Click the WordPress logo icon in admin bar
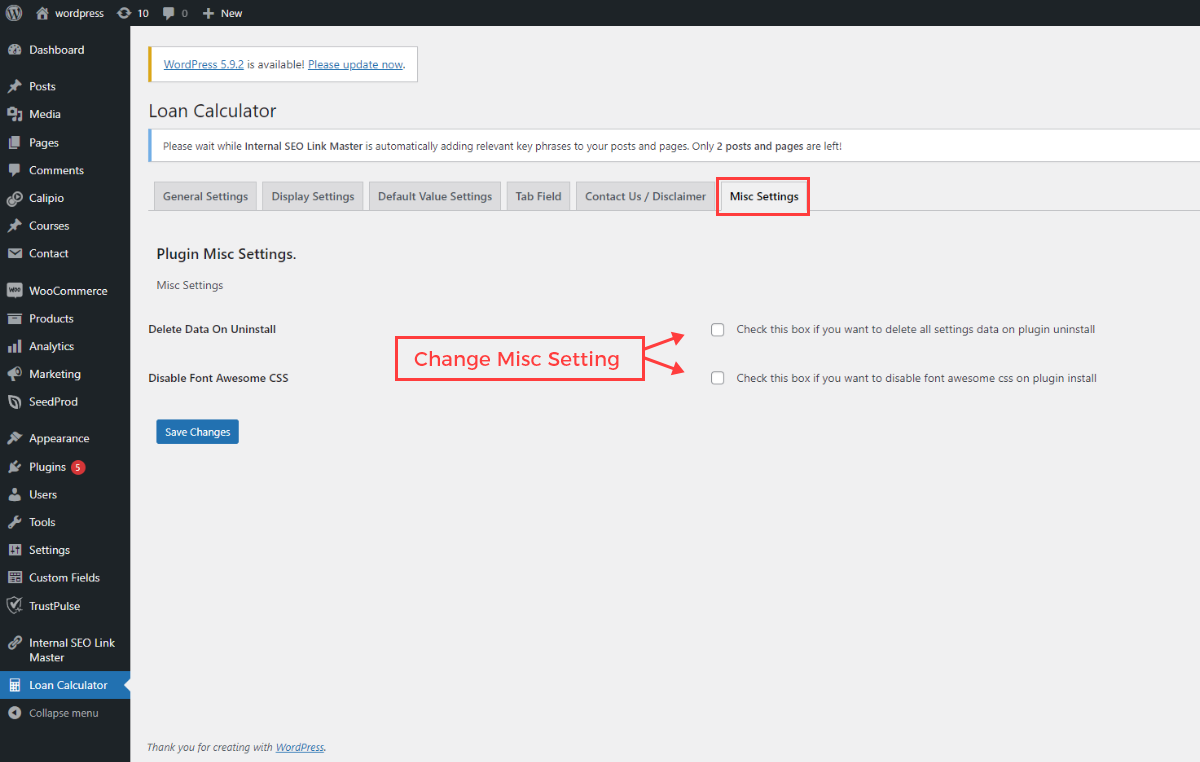This screenshot has height=762, width=1200. pos(14,13)
